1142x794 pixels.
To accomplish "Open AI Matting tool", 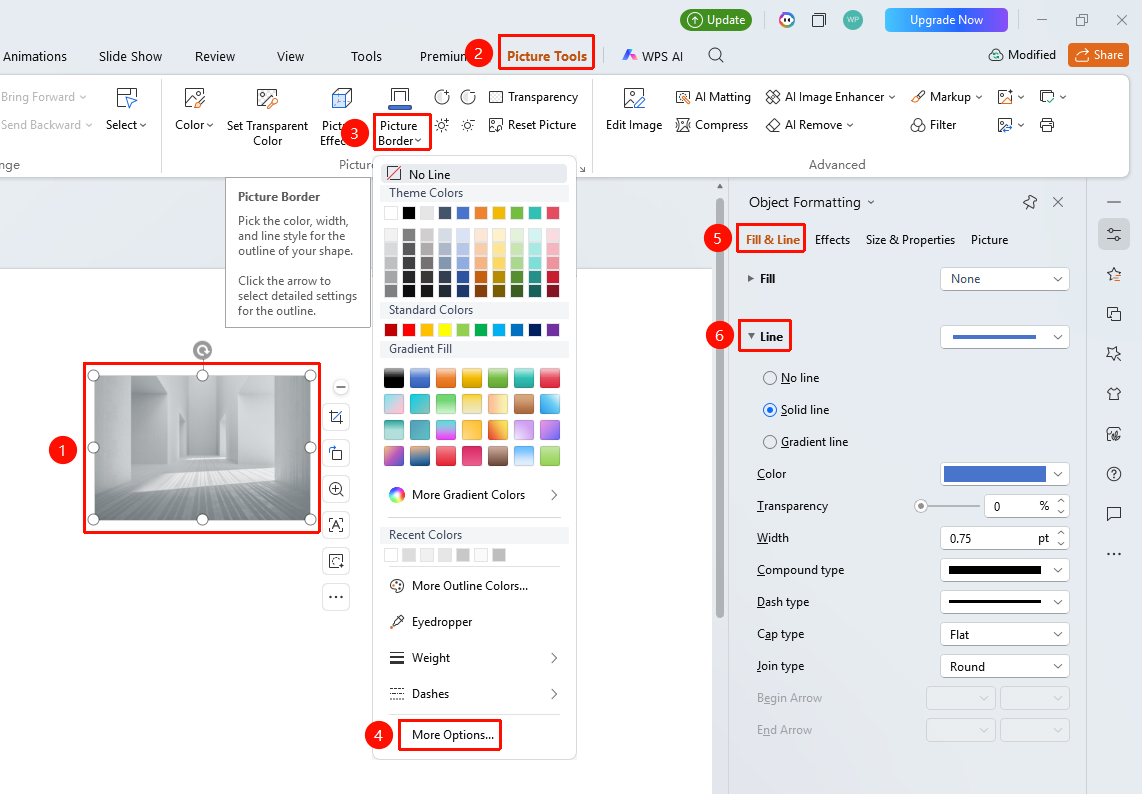I will [x=713, y=97].
